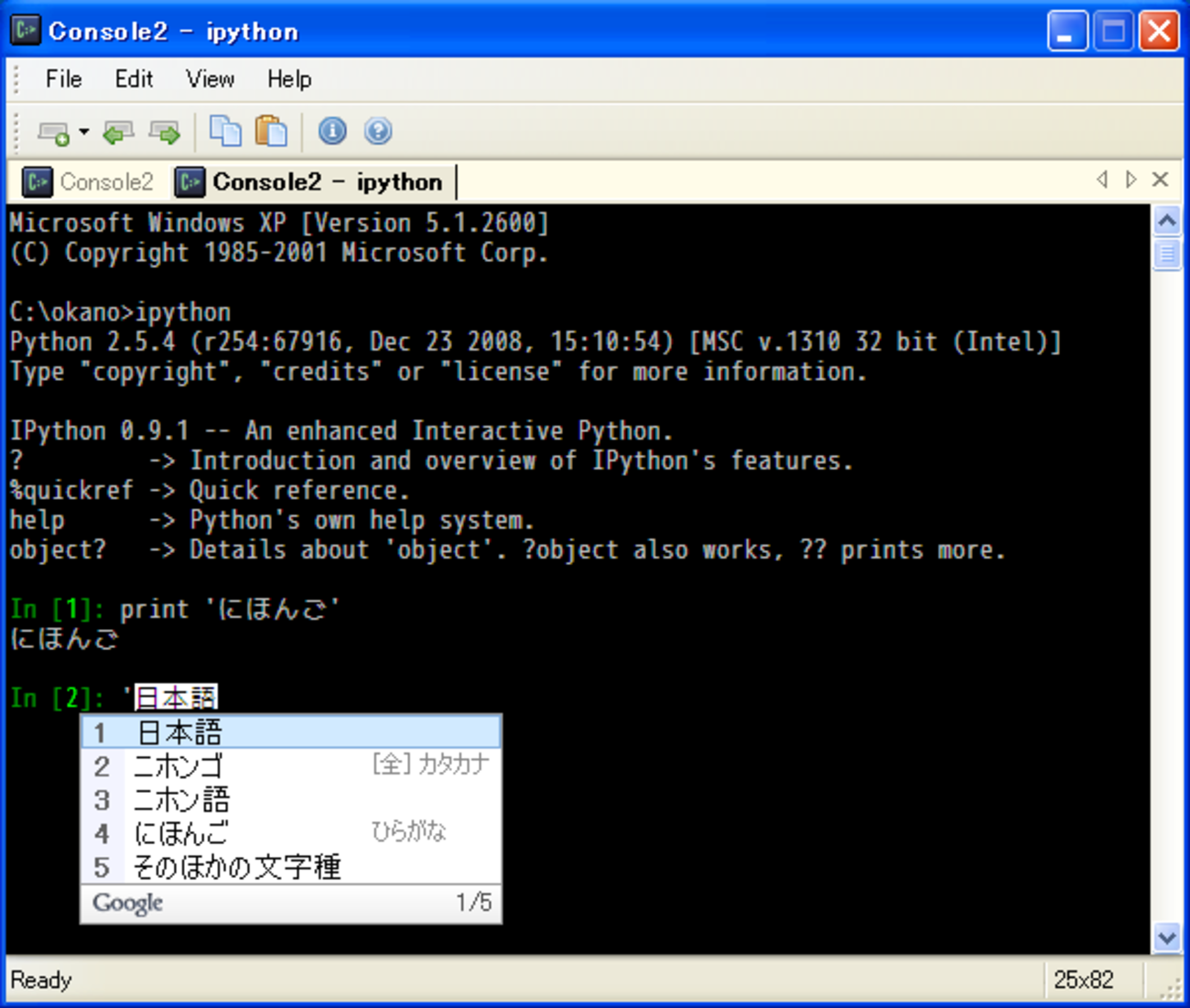Switch to the first Console2 tab
The width and height of the screenshot is (1190, 1008).
pyautogui.click(x=89, y=182)
